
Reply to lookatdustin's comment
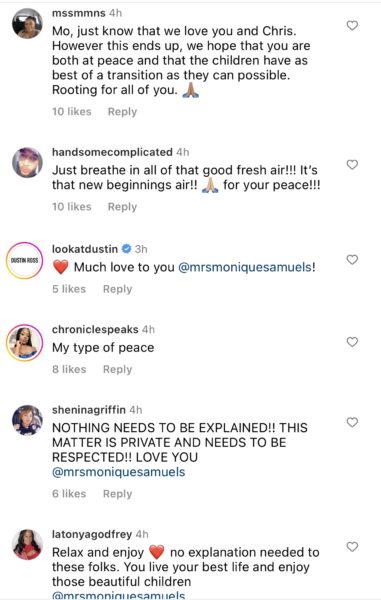tap(117, 289)
